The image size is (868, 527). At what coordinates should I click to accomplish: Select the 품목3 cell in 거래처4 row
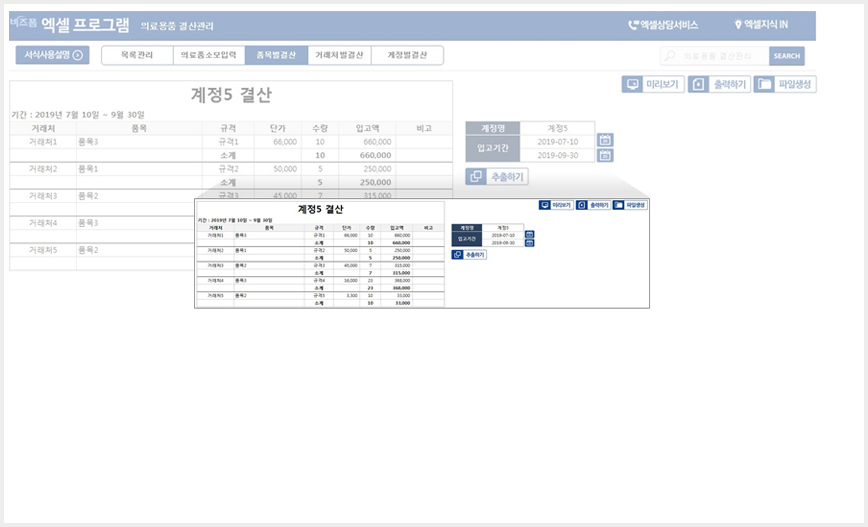136,223
